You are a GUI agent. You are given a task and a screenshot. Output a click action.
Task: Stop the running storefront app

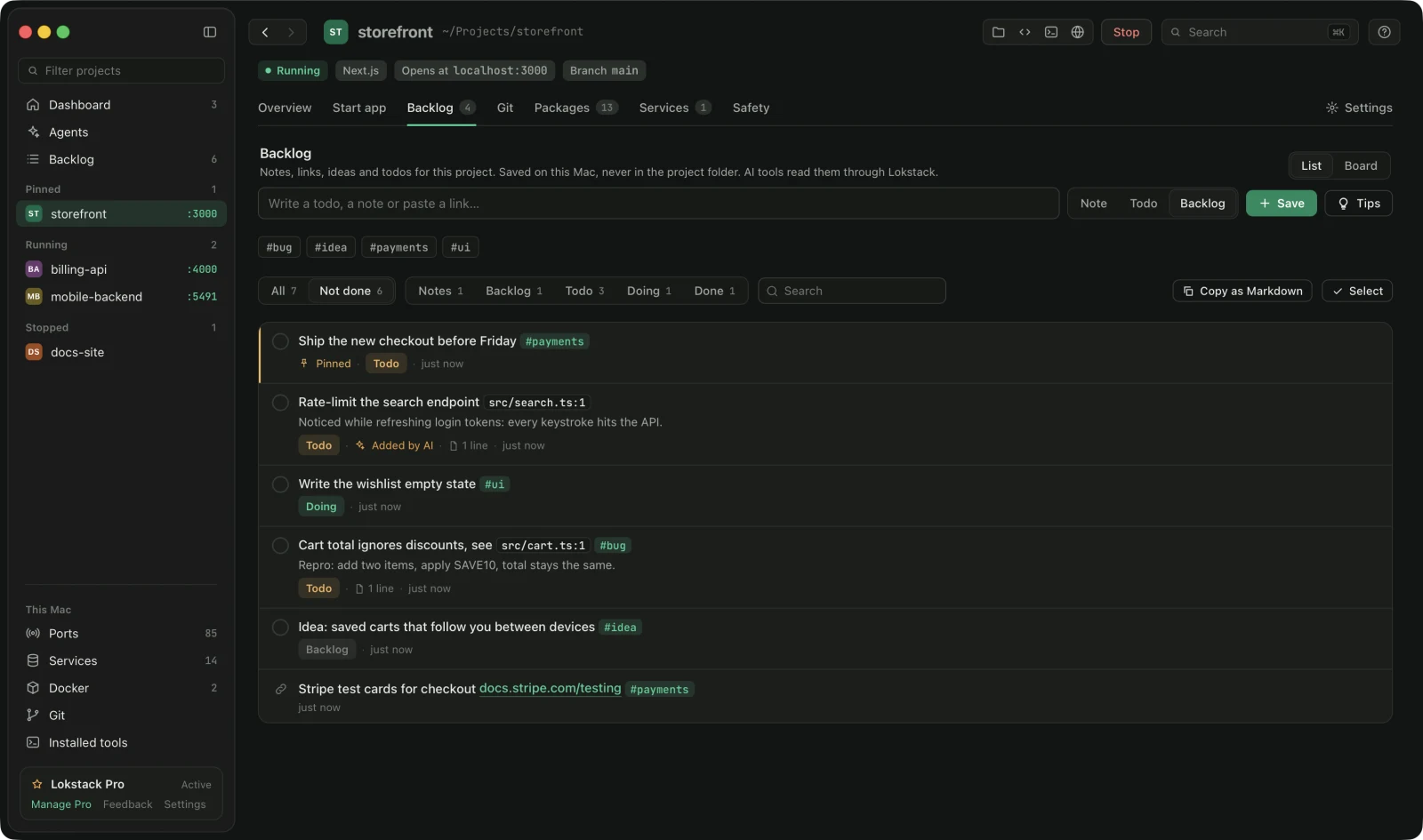pos(1126,32)
